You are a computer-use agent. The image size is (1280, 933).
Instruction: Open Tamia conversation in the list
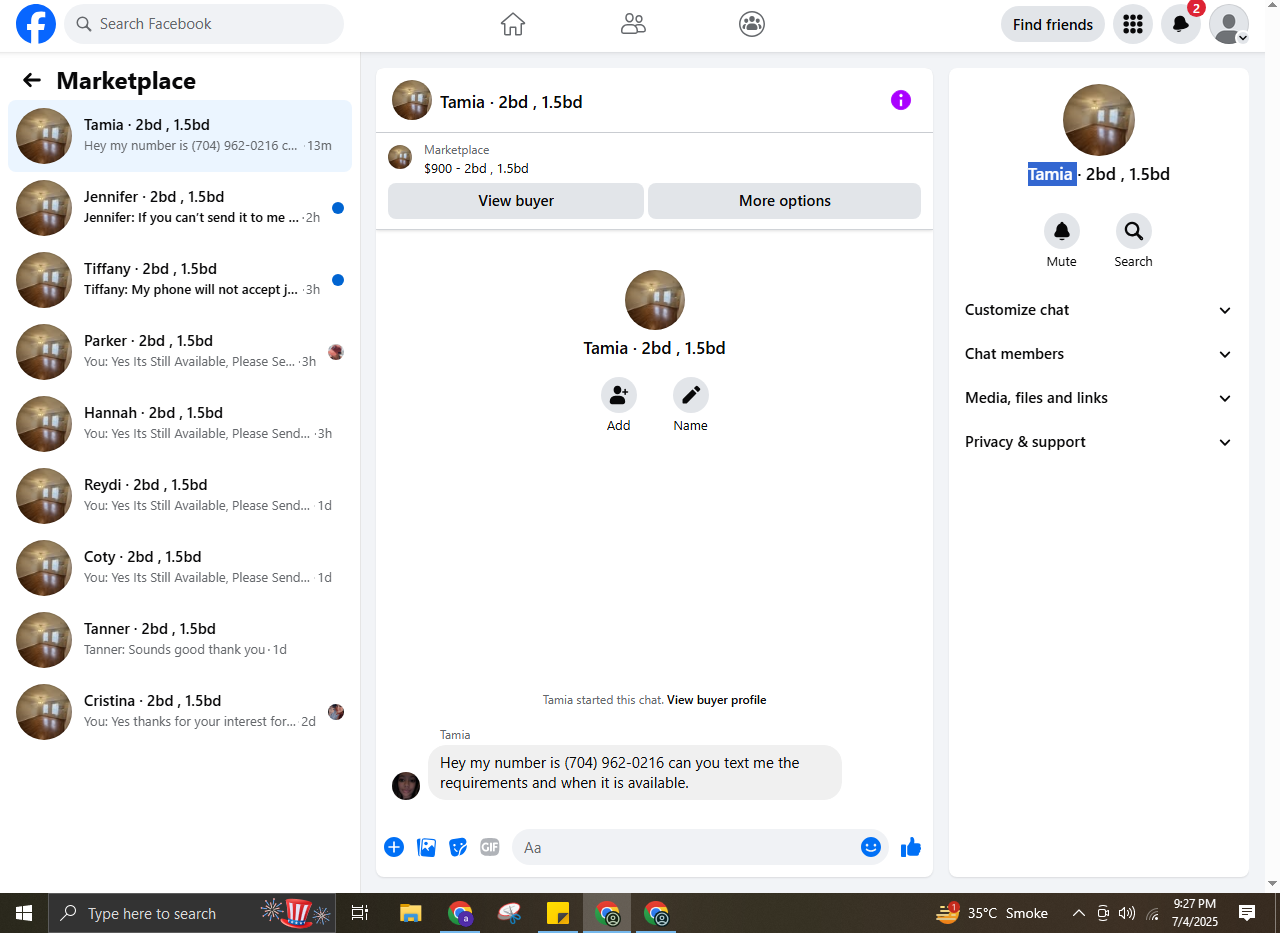tap(180, 136)
